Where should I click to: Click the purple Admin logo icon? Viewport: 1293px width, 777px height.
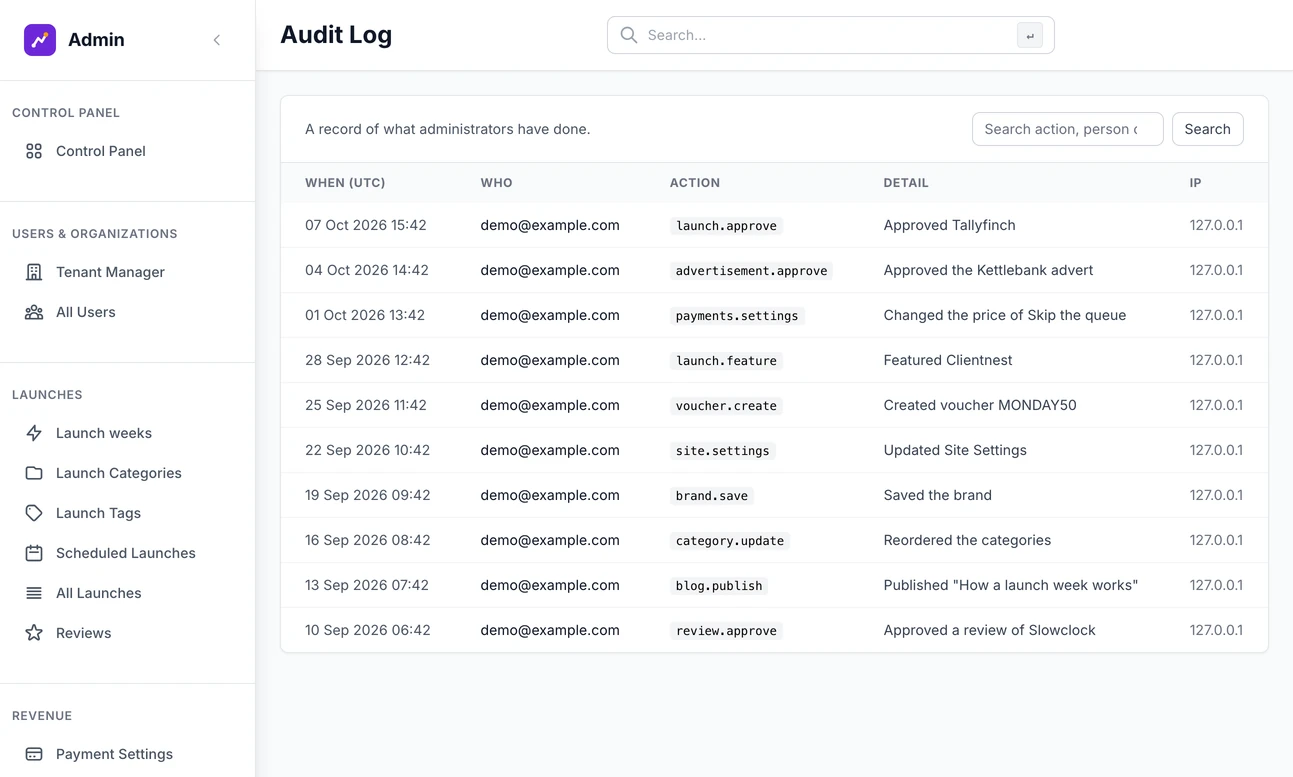pyautogui.click(x=40, y=40)
